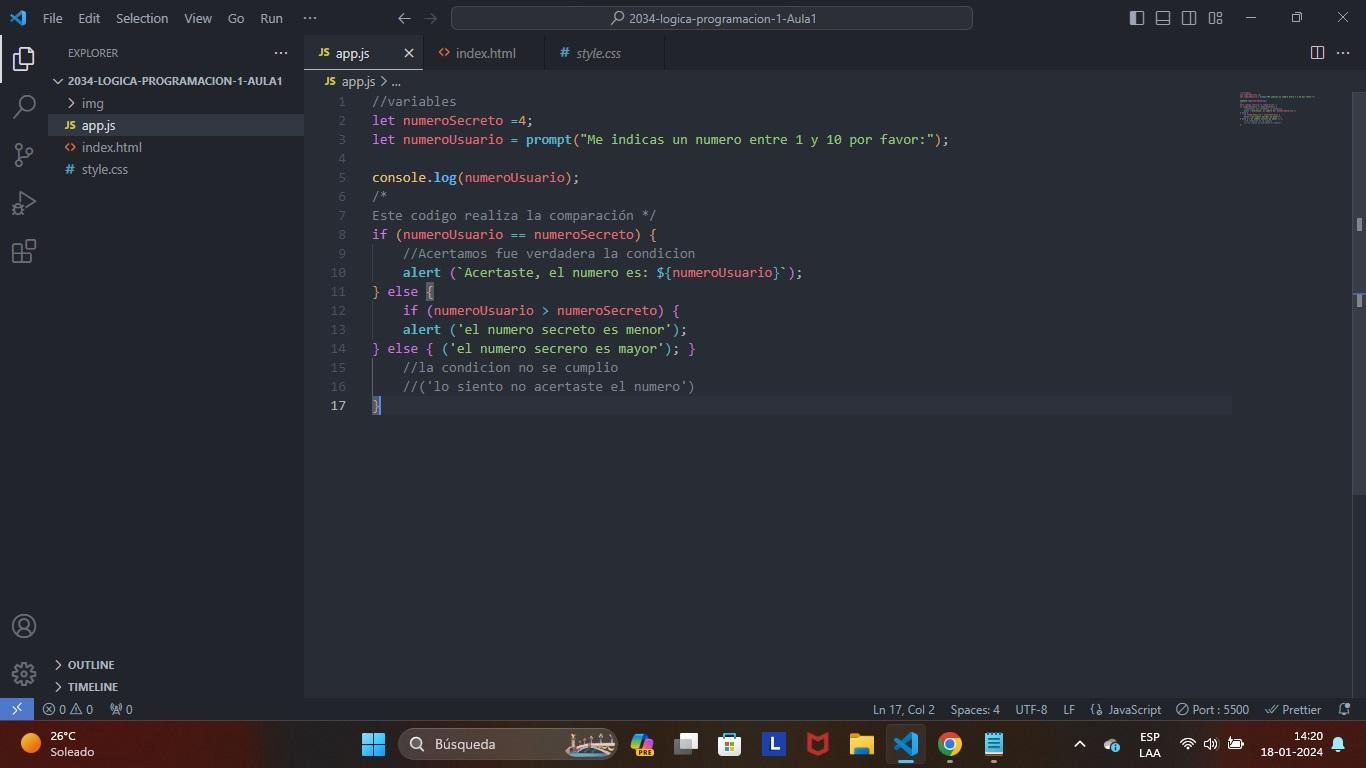Image resolution: width=1366 pixels, height=768 pixels.
Task: Open the Search view in activity bar
Action: click(24, 106)
